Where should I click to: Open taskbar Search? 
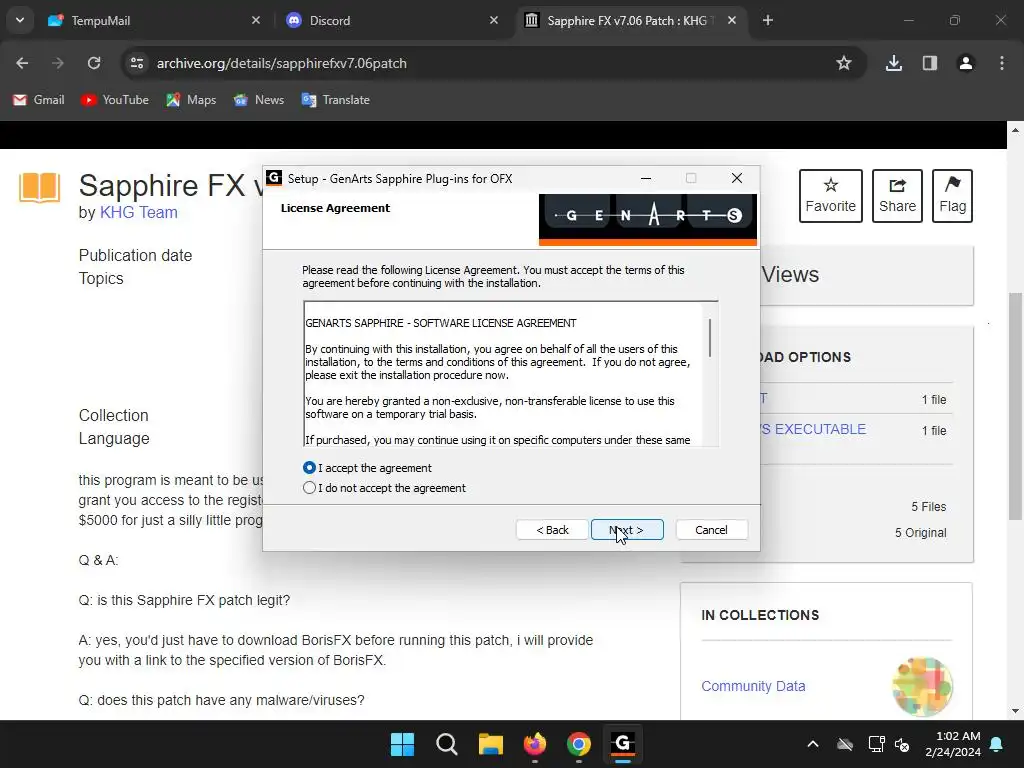447,744
